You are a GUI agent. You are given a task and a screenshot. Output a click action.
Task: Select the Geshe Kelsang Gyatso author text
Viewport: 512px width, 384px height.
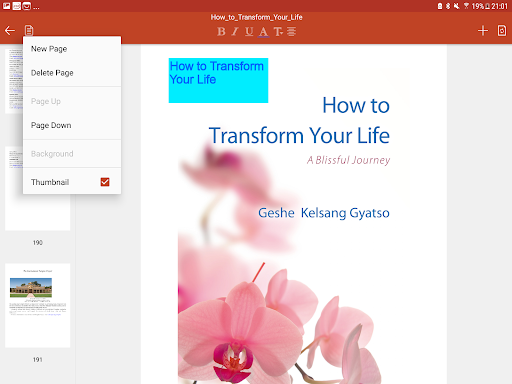point(324,213)
